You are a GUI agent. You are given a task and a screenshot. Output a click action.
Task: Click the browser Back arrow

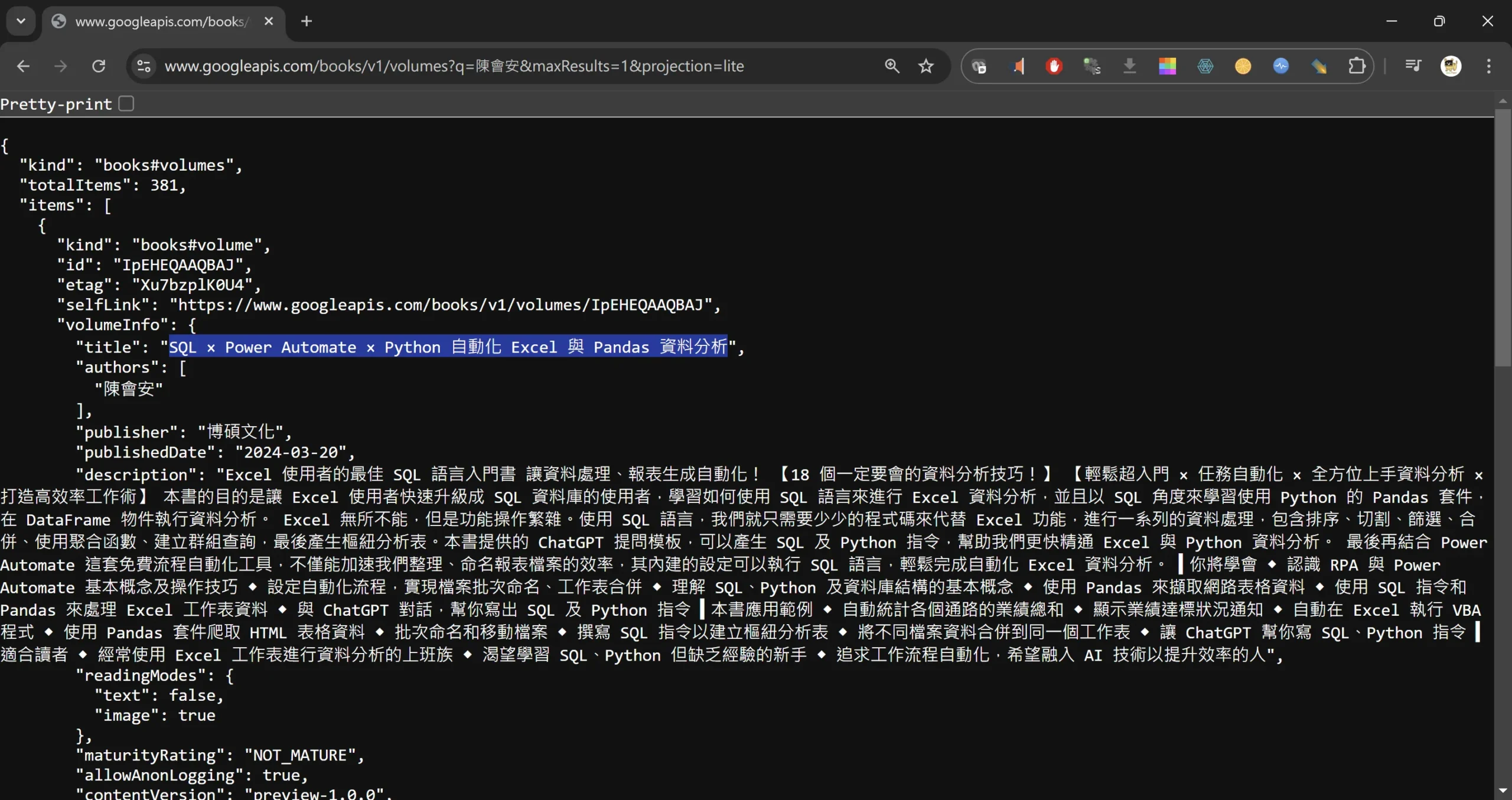point(23,66)
